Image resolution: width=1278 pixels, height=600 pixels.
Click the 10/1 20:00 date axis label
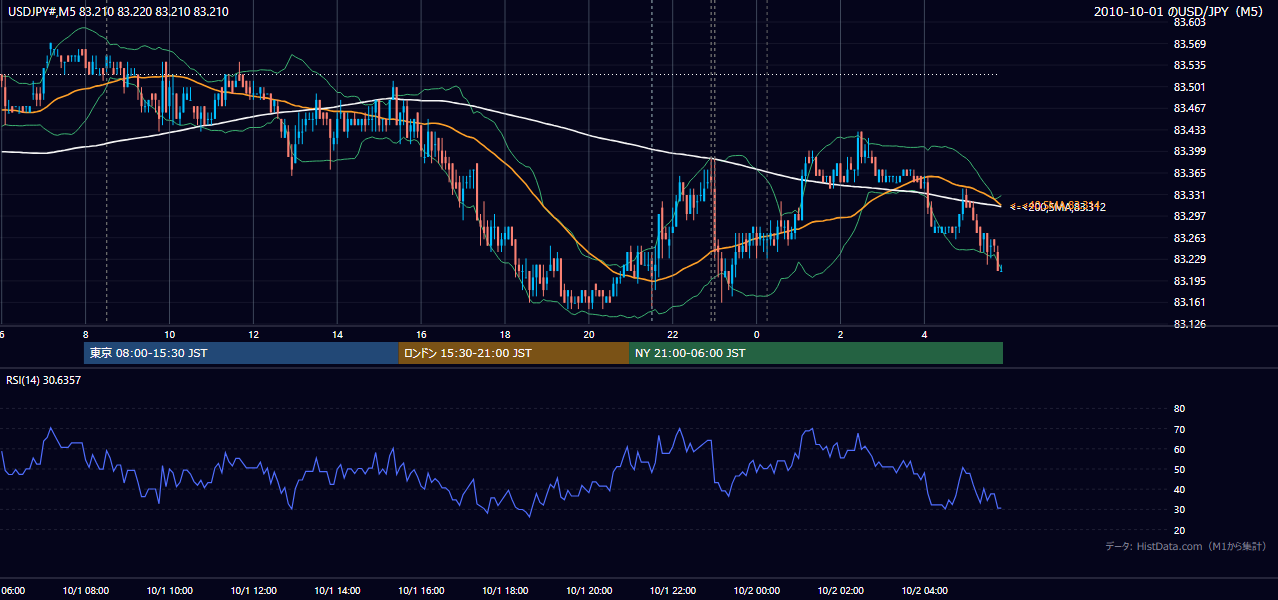(588, 591)
